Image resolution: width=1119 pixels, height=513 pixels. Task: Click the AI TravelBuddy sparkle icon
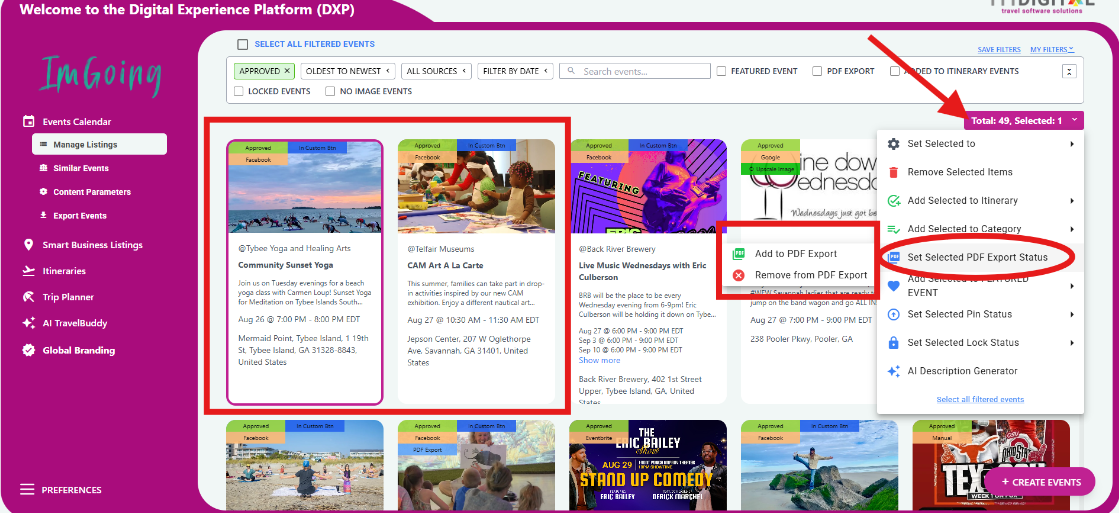[x=29, y=322]
